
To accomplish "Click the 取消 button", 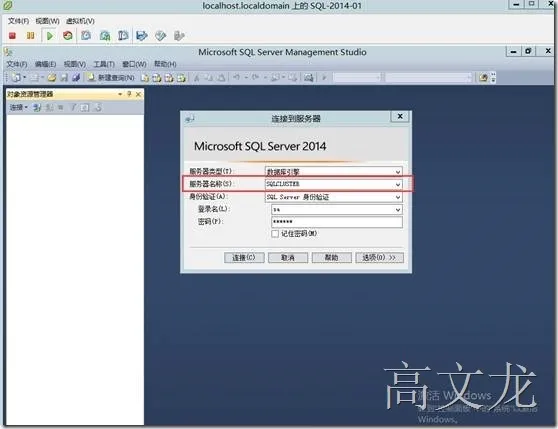I will point(288,258).
